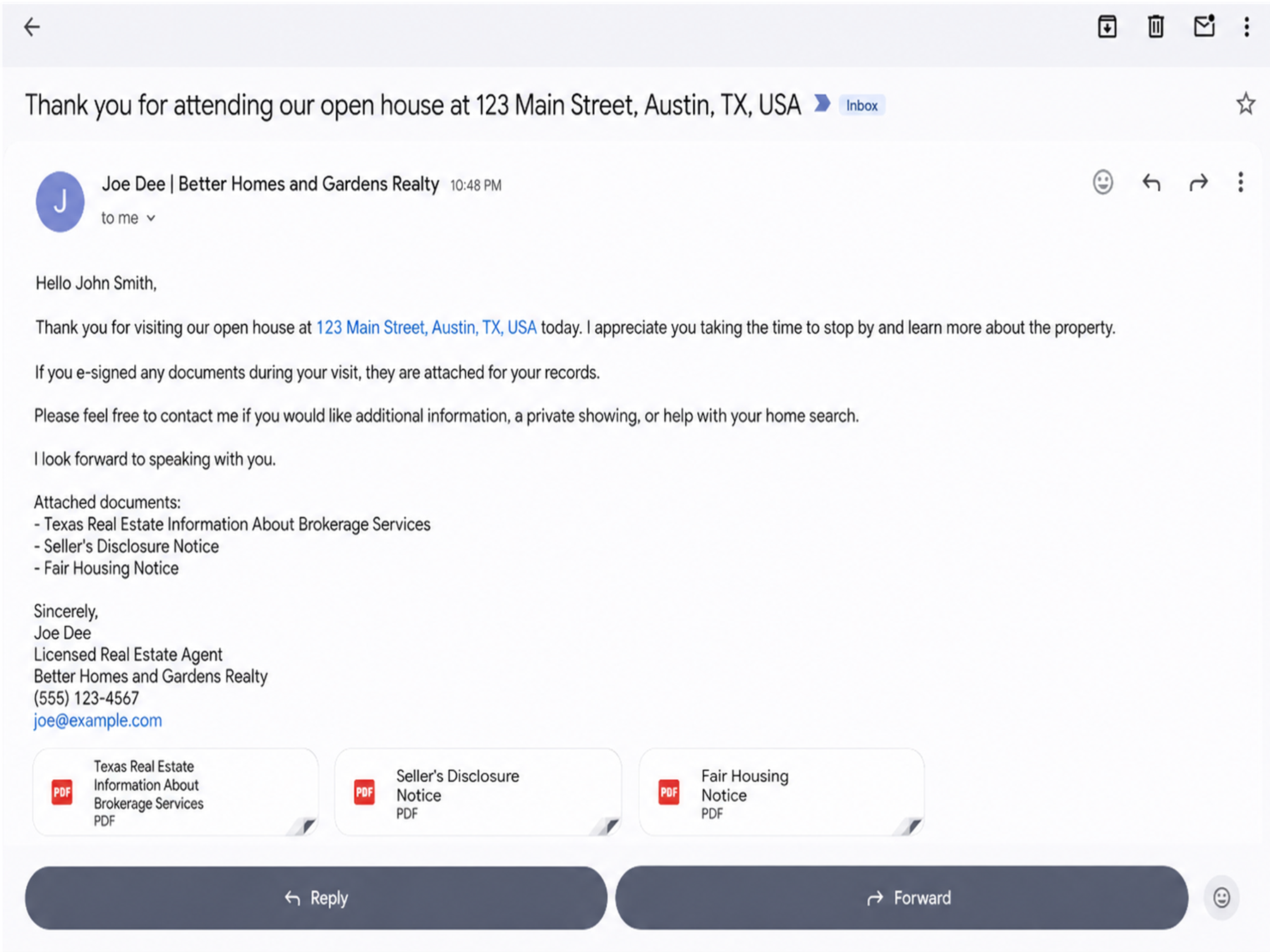Open Texas Real Estate Information PDF attachment
Viewport: 1270px width, 952px height.
pyautogui.click(x=176, y=792)
